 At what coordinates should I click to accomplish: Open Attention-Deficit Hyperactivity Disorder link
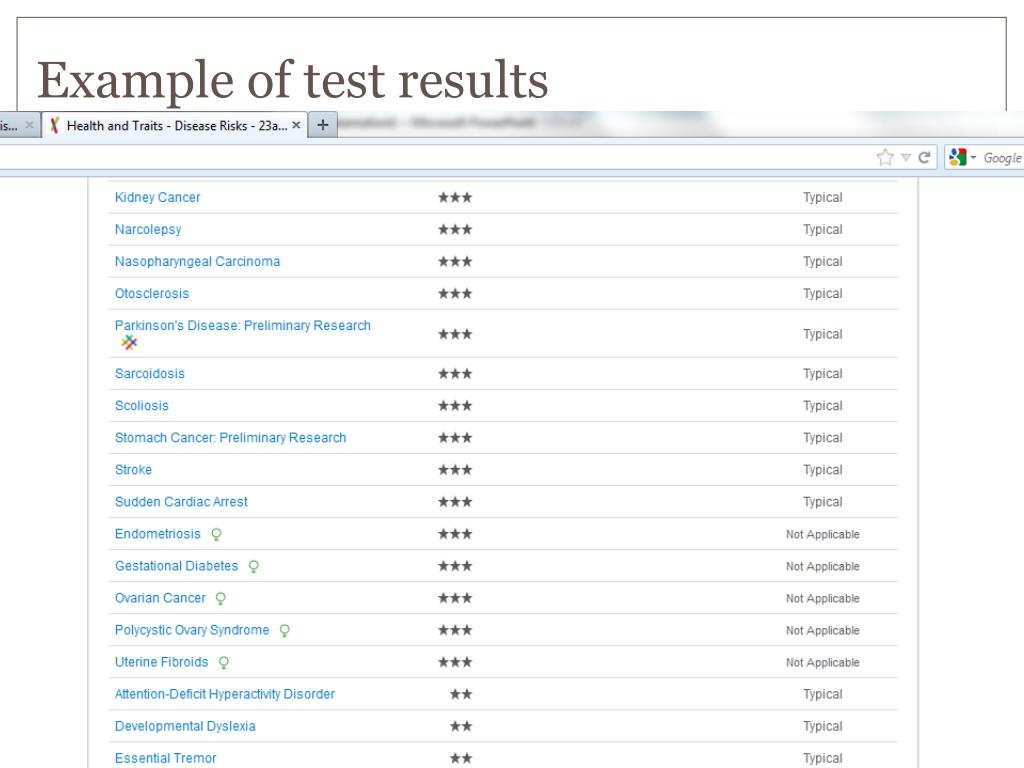pos(225,694)
